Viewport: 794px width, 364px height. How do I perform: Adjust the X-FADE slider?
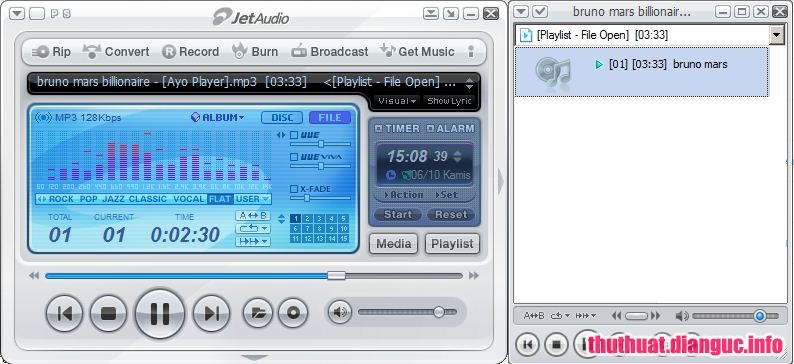(320, 198)
